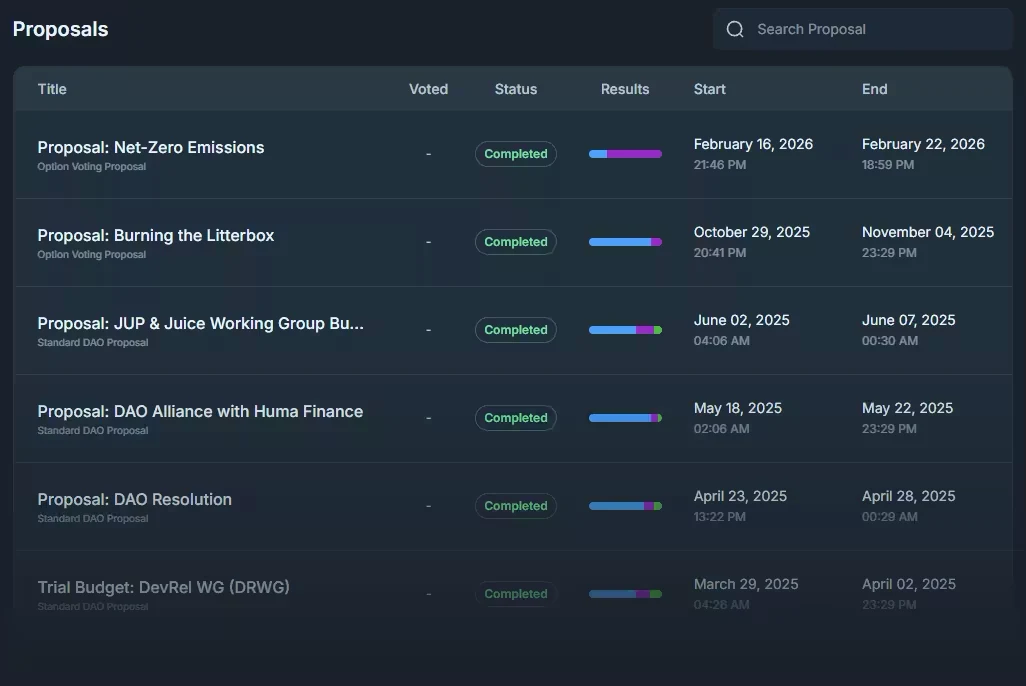Click results bar for JUP & Juice proposal
1026x686 pixels.
point(626,330)
